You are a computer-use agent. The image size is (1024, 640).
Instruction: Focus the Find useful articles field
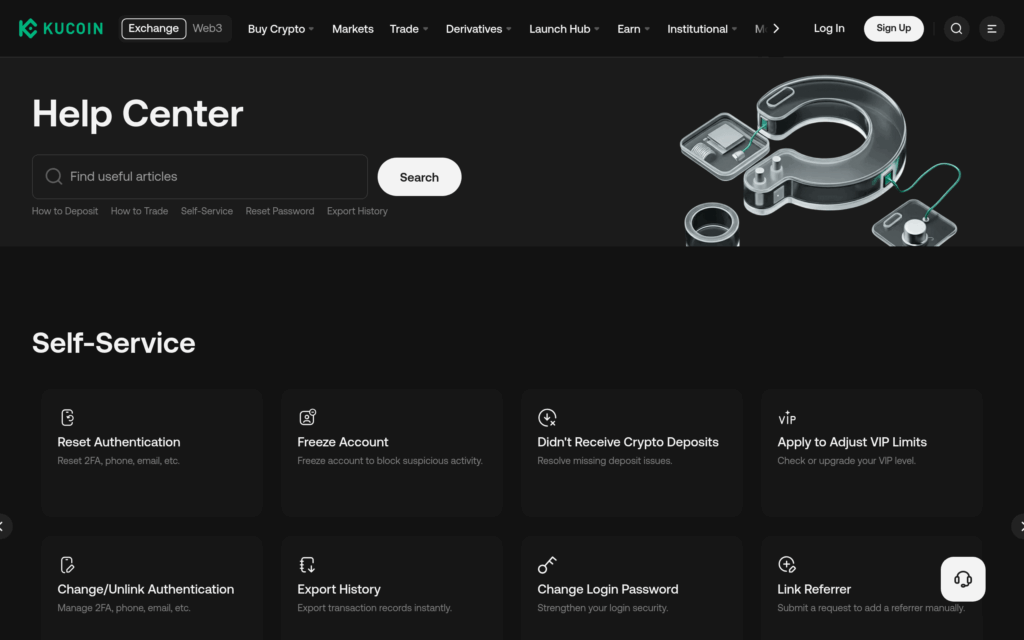coord(200,176)
